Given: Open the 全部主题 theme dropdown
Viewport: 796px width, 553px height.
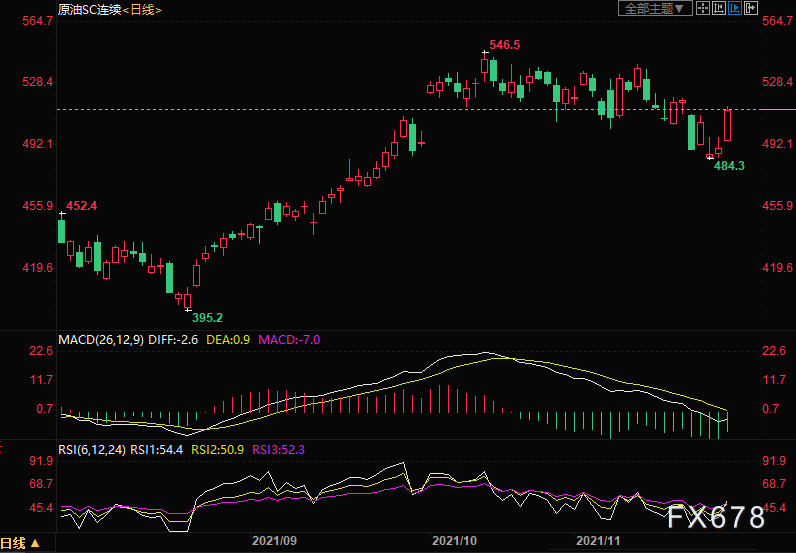Looking at the screenshot, I should tap(655, 8).
